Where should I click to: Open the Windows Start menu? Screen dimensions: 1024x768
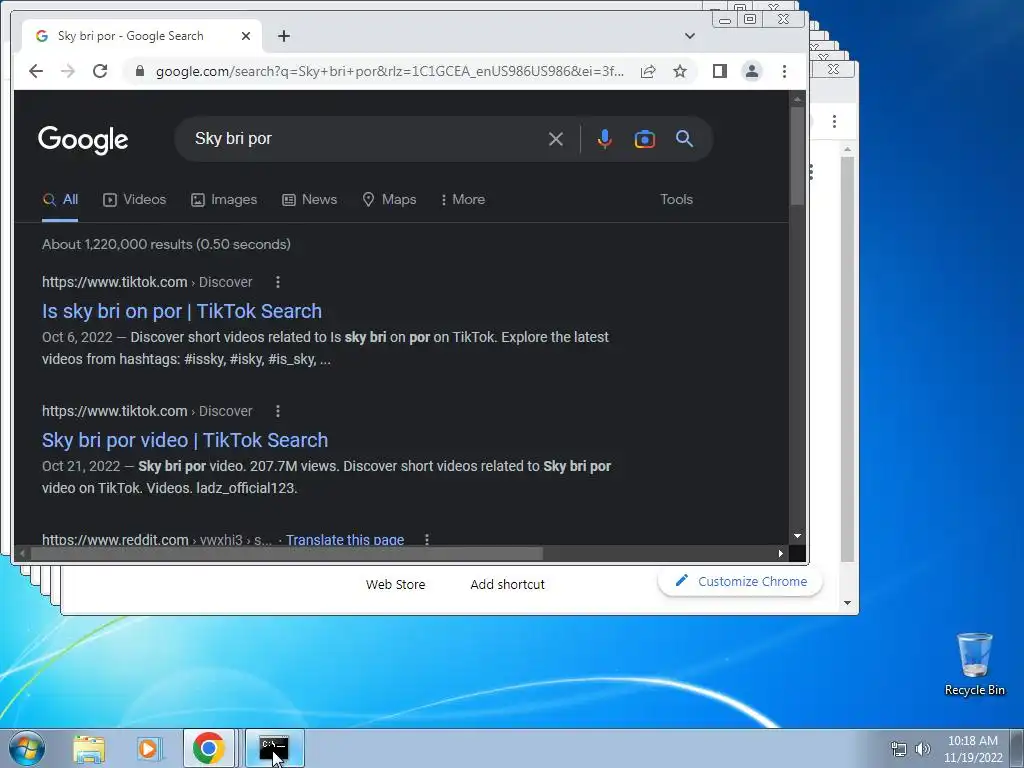pos(27,748)
